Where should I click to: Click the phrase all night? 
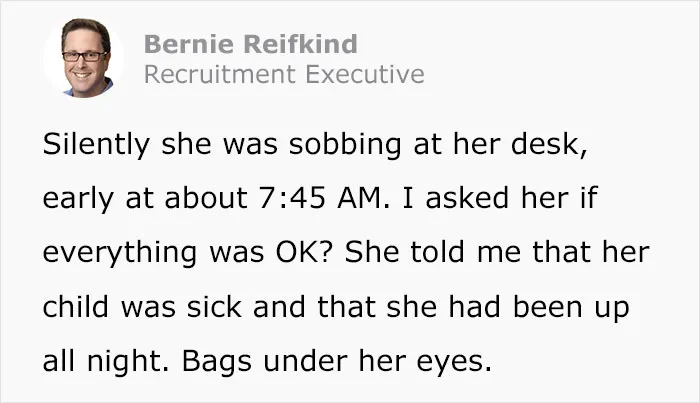(x=106, y=362)
